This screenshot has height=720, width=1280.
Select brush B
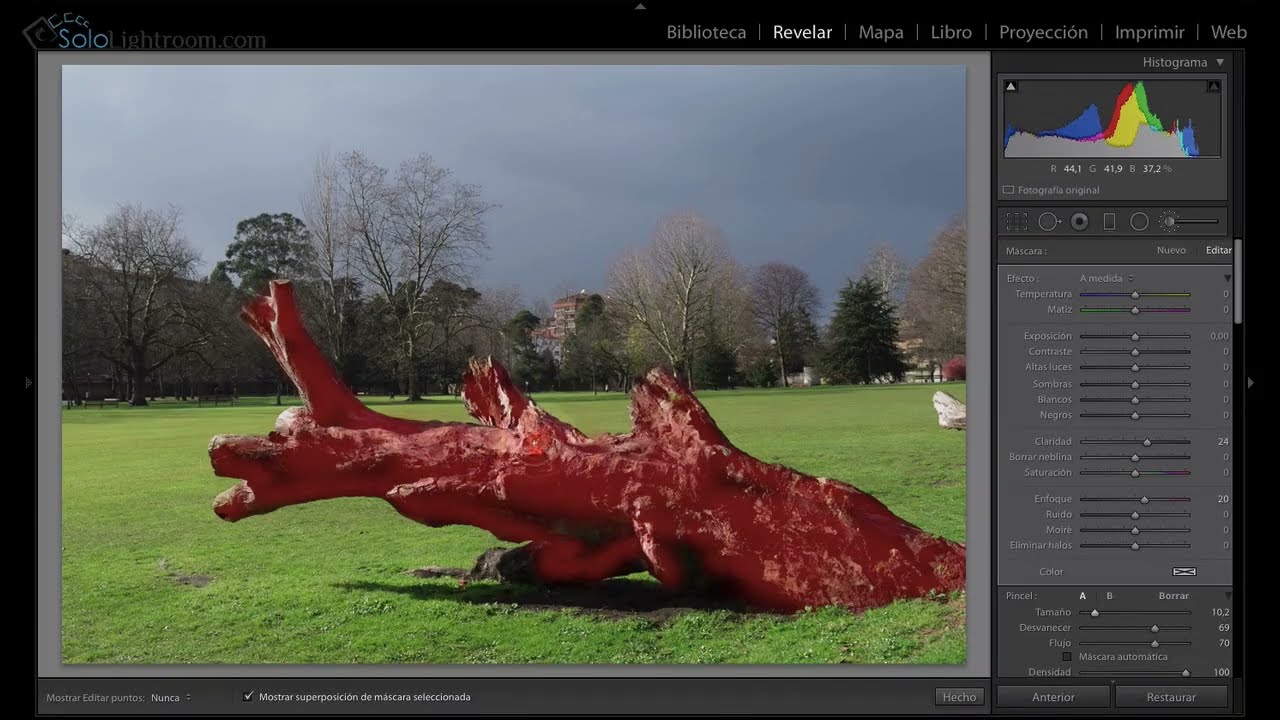click(x=1109, y=596)
